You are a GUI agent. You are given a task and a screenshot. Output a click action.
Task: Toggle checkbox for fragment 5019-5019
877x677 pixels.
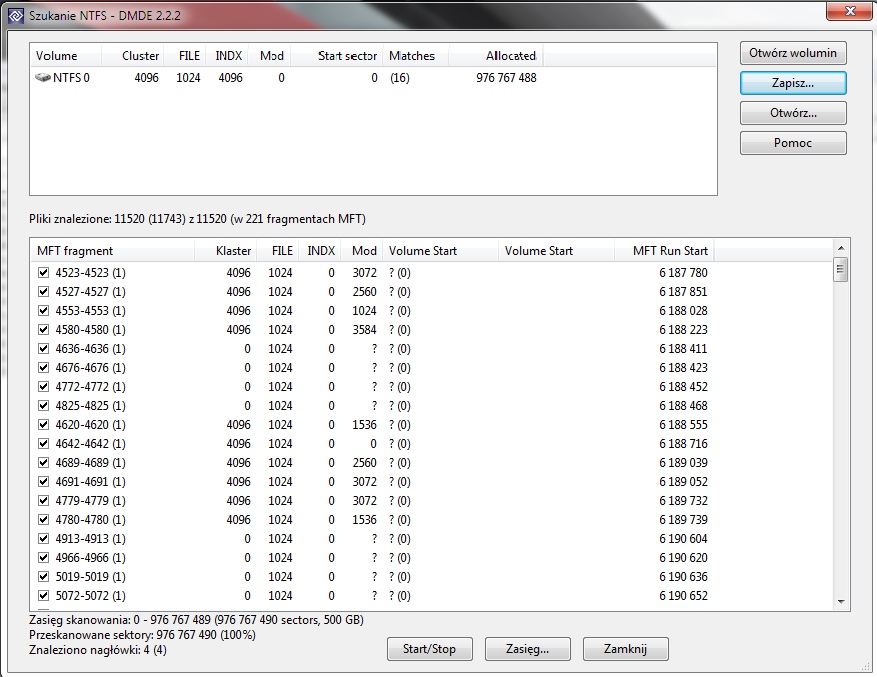pyautogui.click(x=43, y=577)
